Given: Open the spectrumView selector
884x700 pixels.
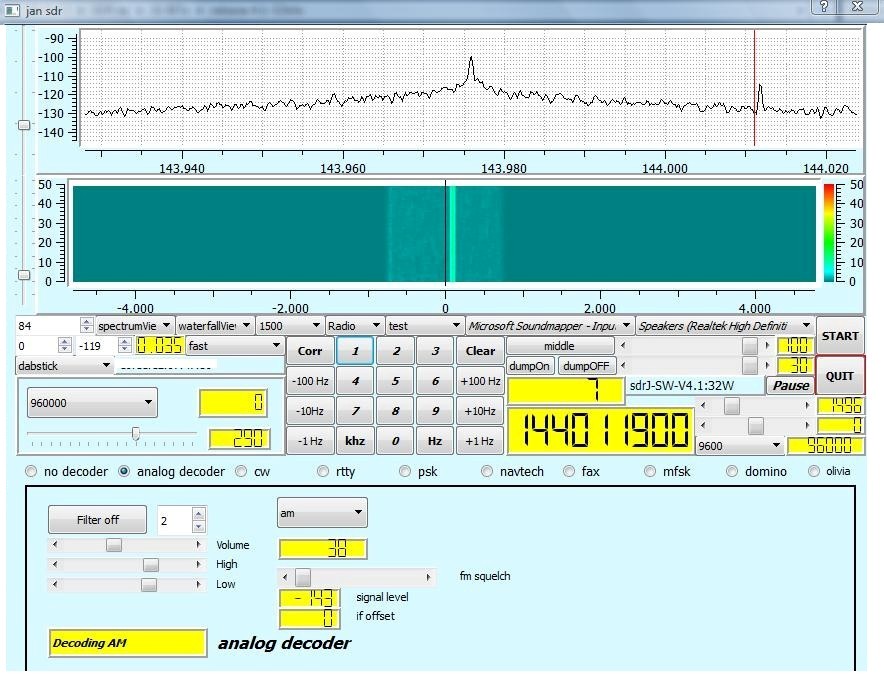Looking at the screenshot, I should tap(134, 326).
